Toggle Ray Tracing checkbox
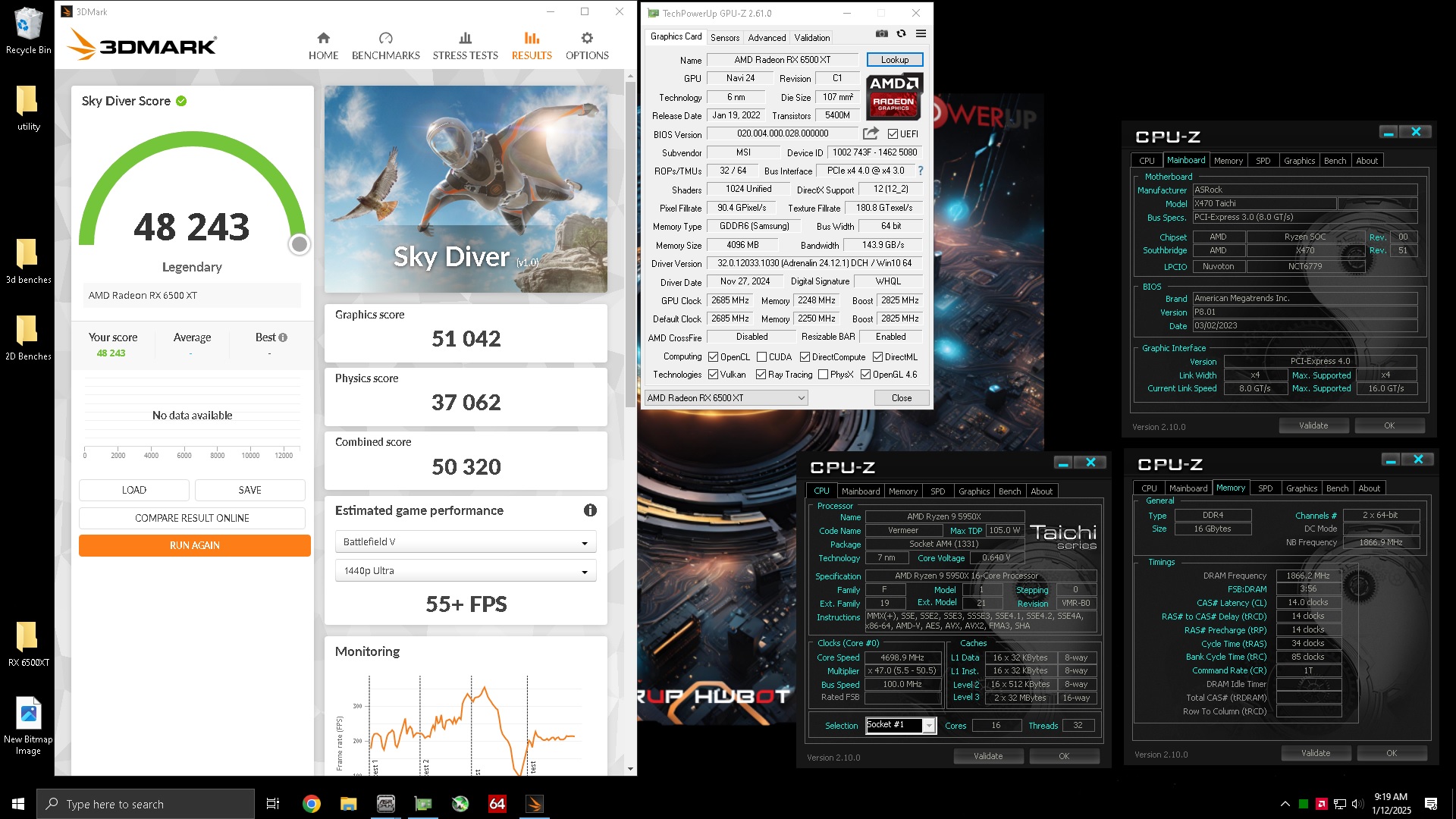The width and height of the screenshot is (1456, 819). tap(761, 375)
